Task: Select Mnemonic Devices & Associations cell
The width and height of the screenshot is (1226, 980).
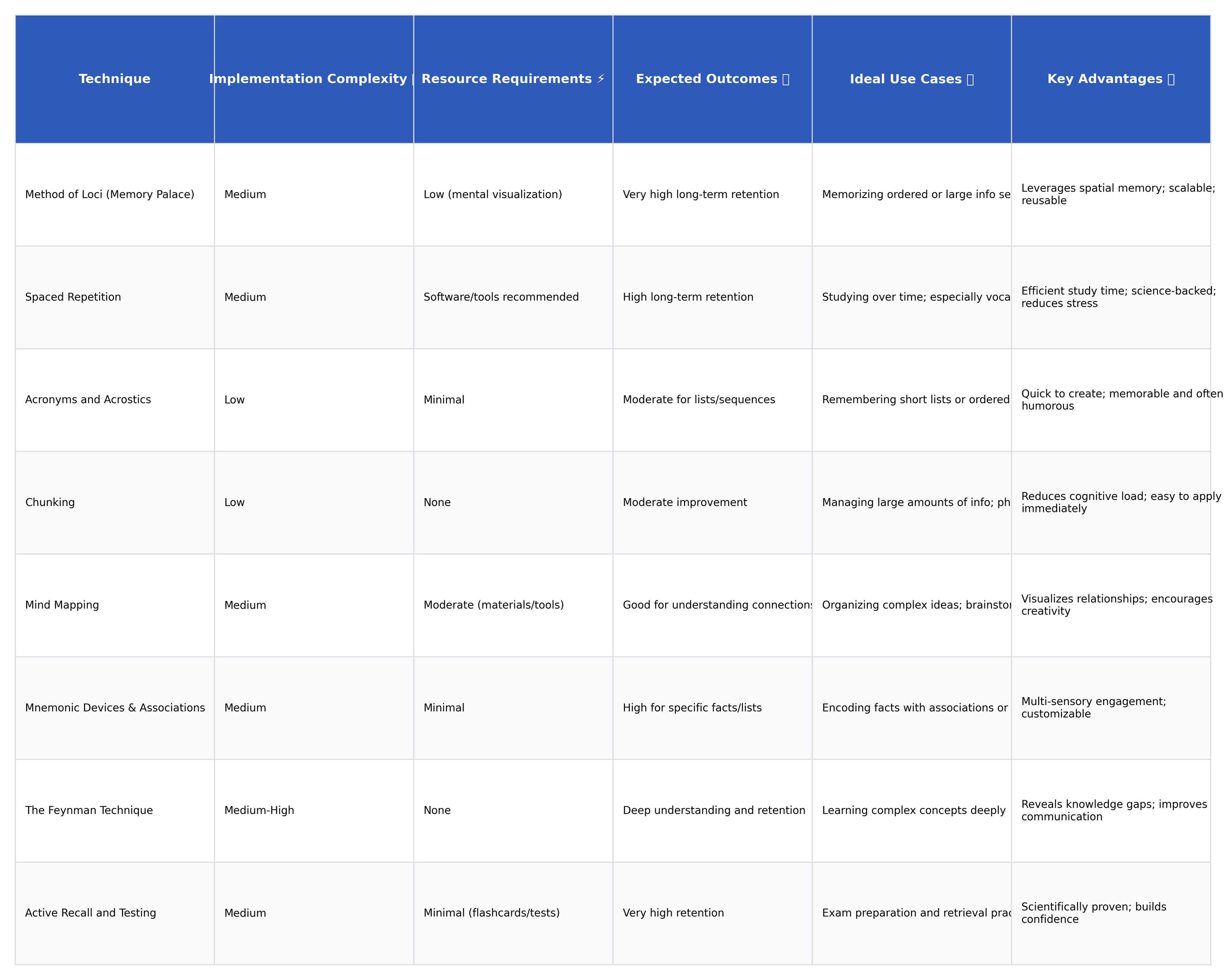Action: 115,708
